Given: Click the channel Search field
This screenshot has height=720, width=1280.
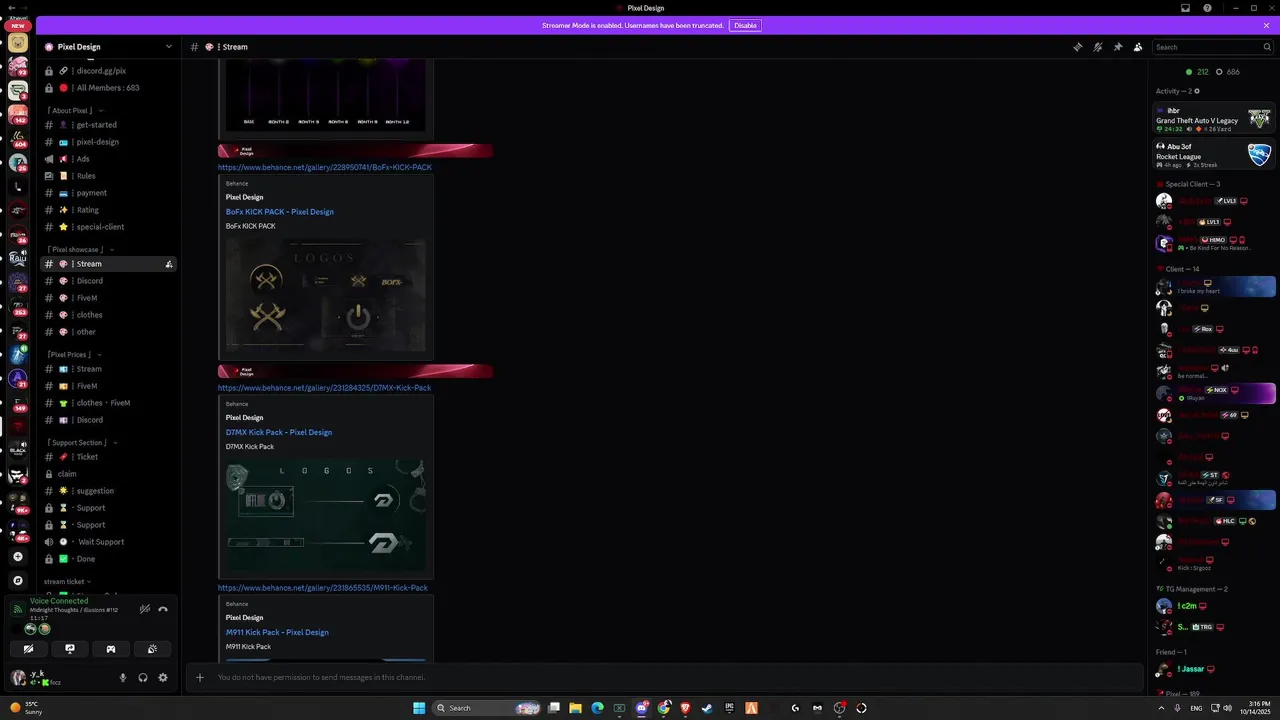Looking at the screenshot, I should pos(1211,47).
